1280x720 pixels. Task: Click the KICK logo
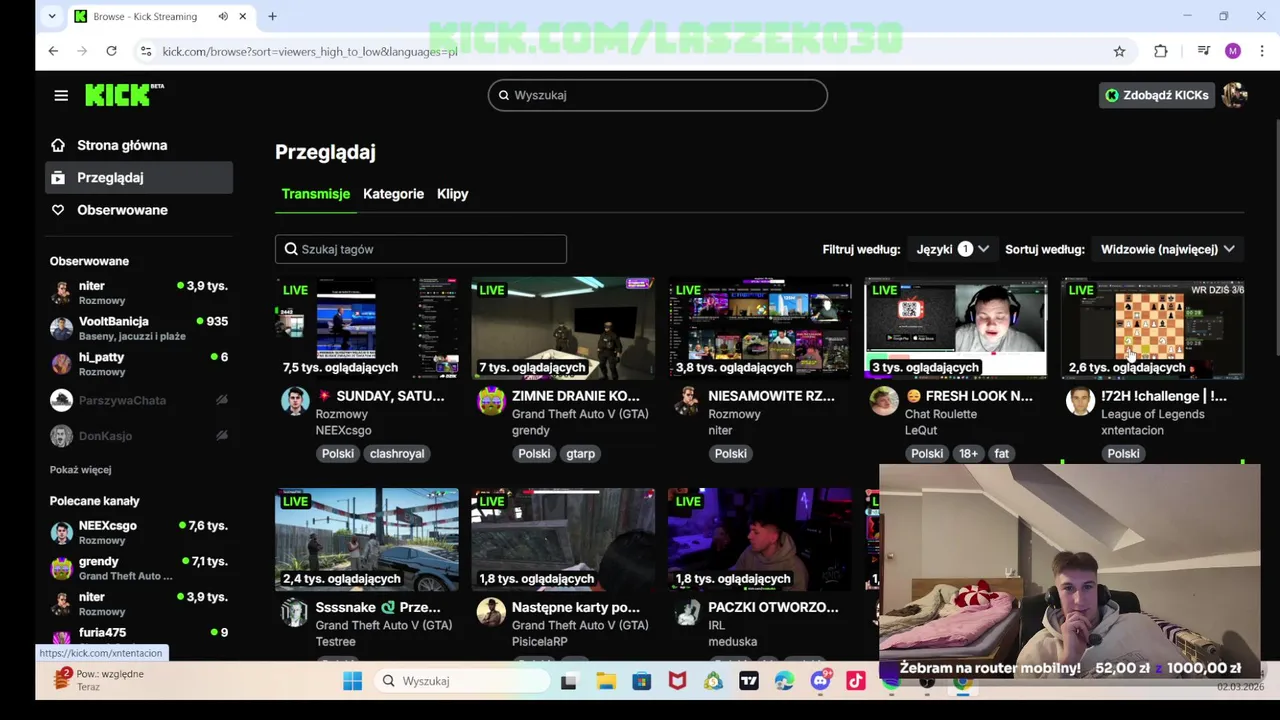click(124, 94)
